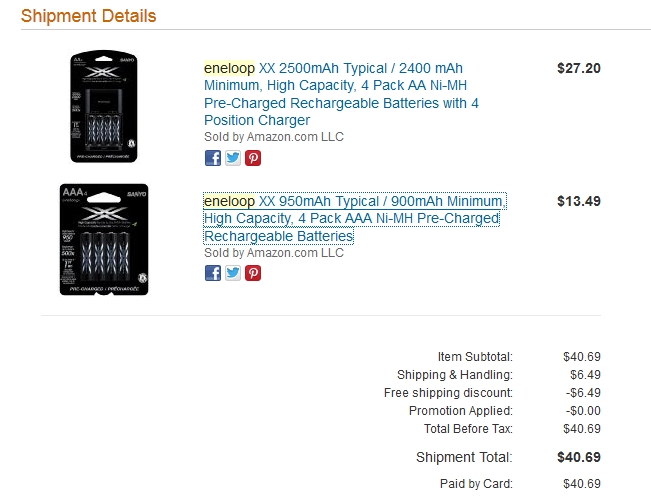
Task: Share the AA charger pack on Facebook
Action: point(212,157)
